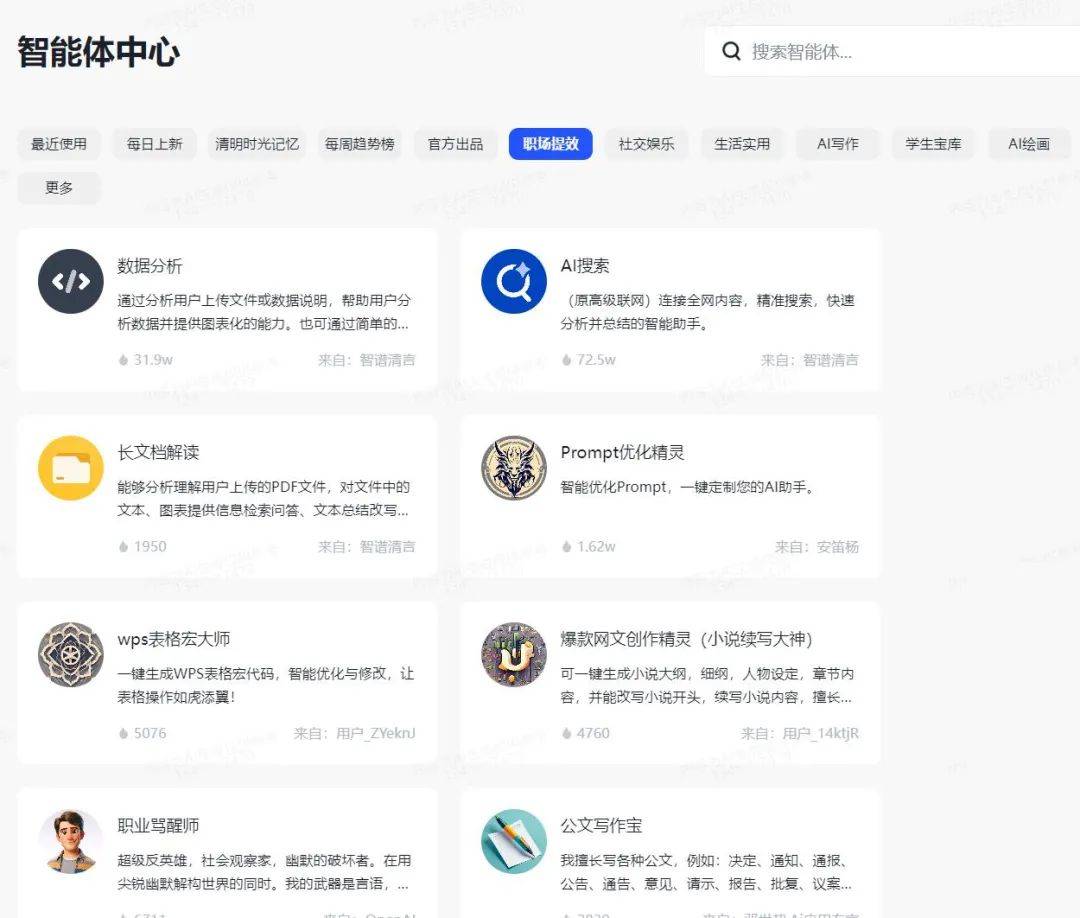
Task: Open the 公文写作宝 notebook icon
Action: pos(513,840)
